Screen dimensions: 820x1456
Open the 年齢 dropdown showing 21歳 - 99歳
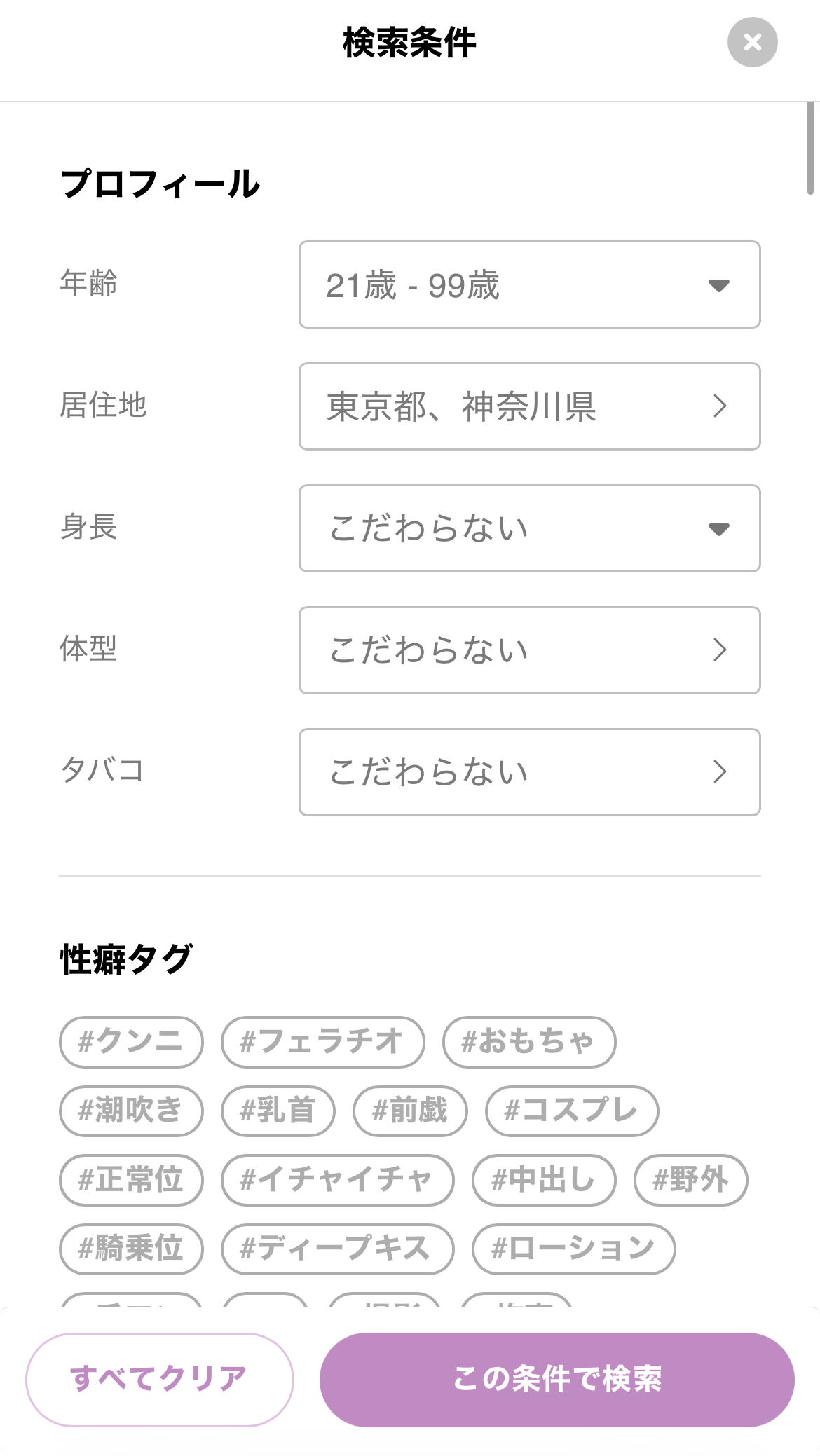pyautogui.click(x=529, y=284)
